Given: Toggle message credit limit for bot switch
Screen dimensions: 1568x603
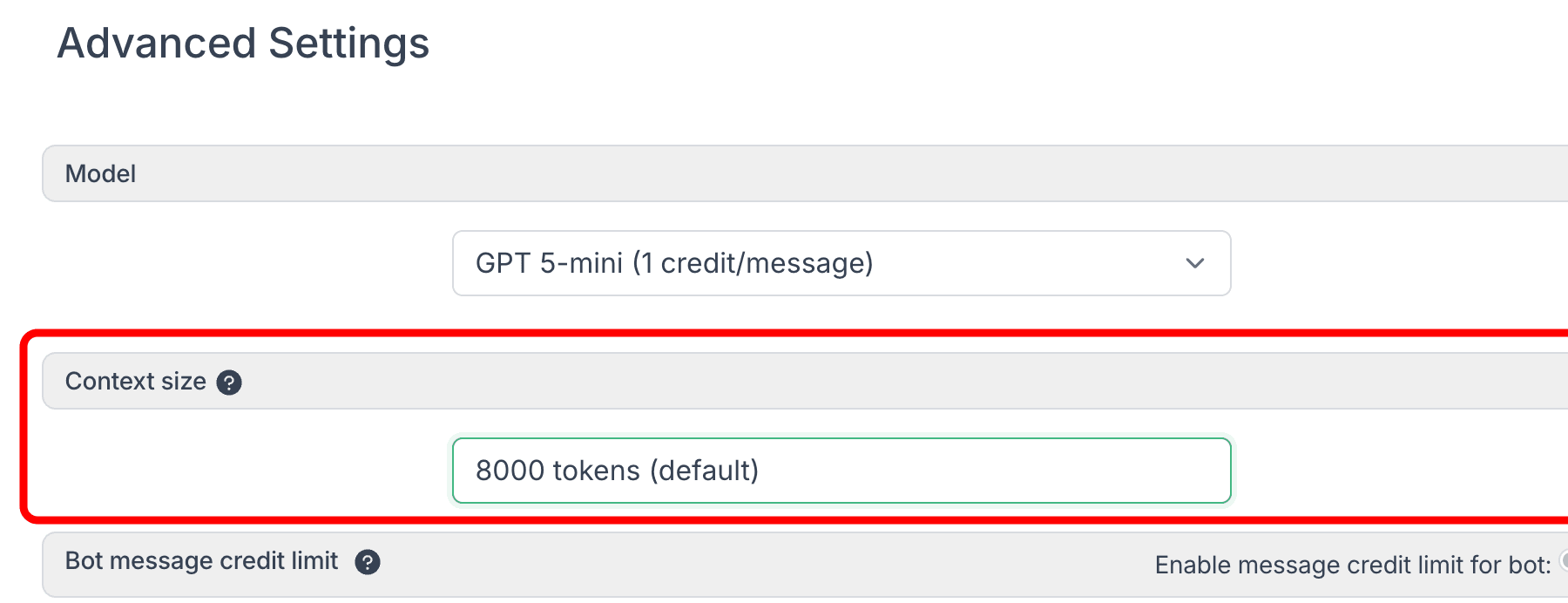Looking at the screenshot, I should (1564, 560).
